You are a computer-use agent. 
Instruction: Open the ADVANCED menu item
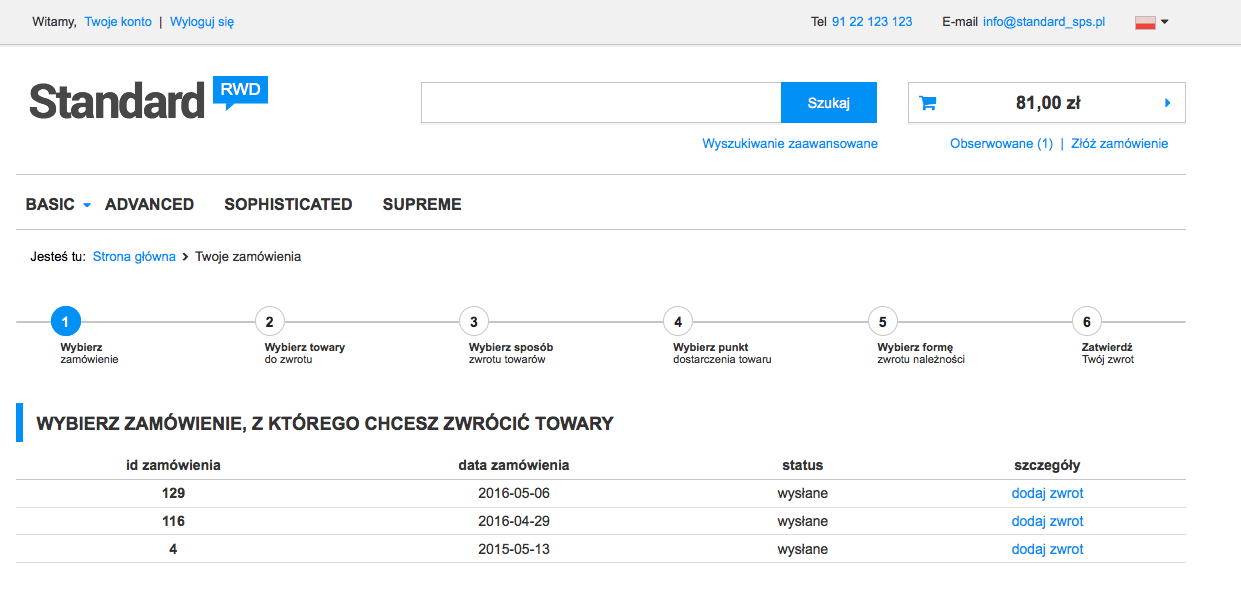pyautogui.click(x=149, y=204)
